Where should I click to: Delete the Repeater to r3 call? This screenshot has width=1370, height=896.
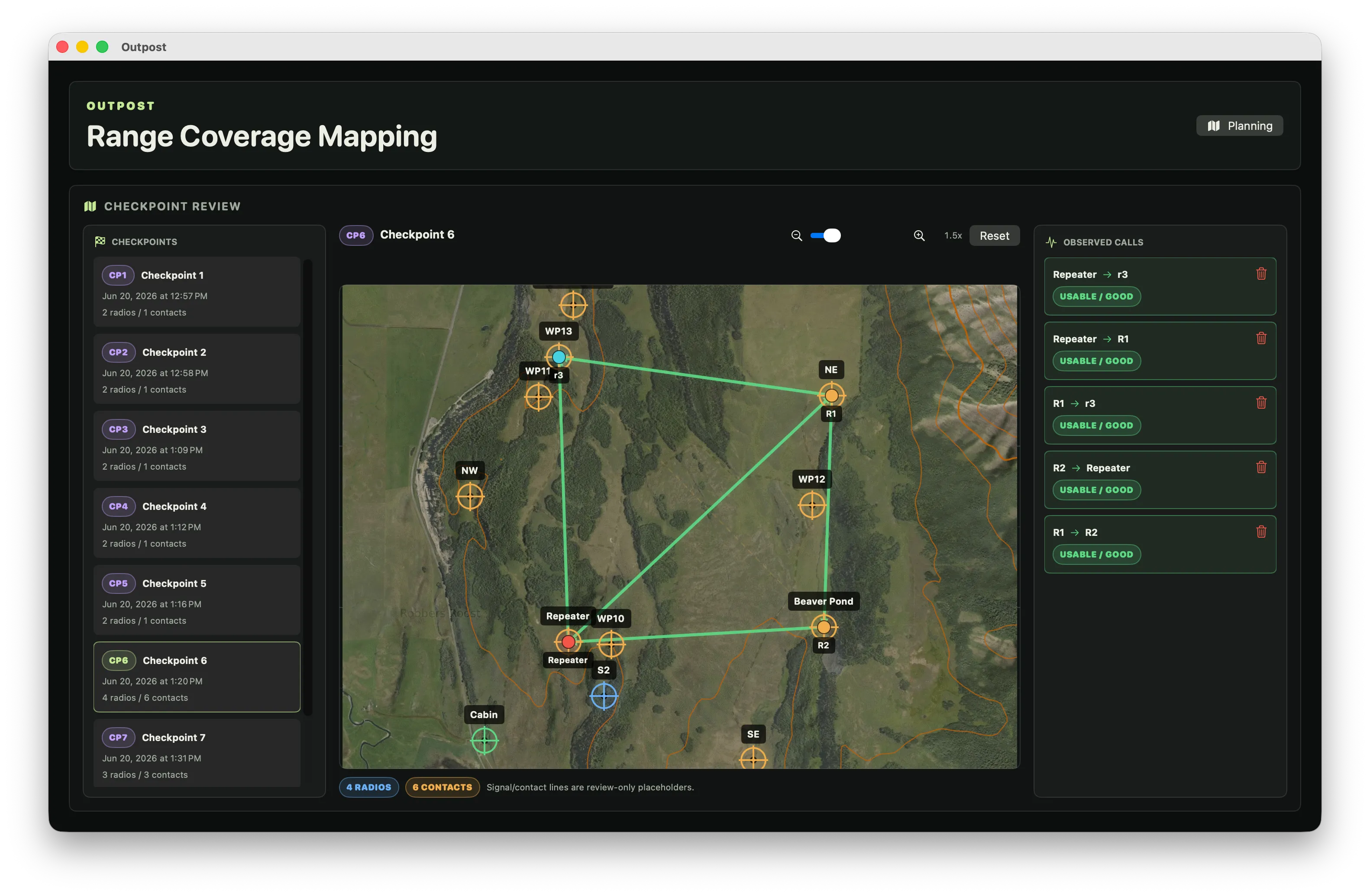coord(1260,274)
